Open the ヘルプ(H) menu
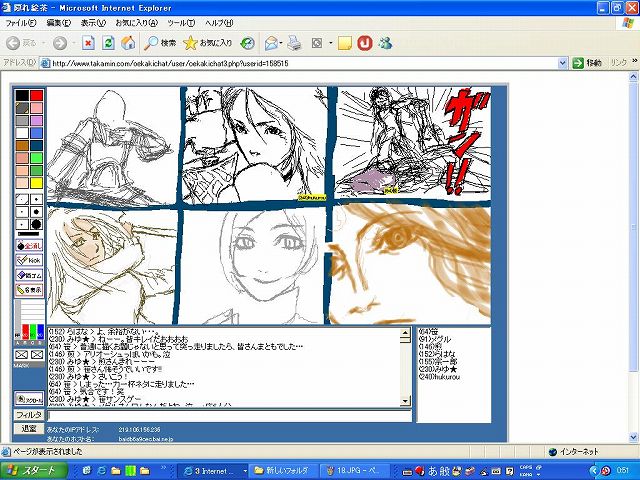This screenshot has width=640, height=480. tap(219, 23)
